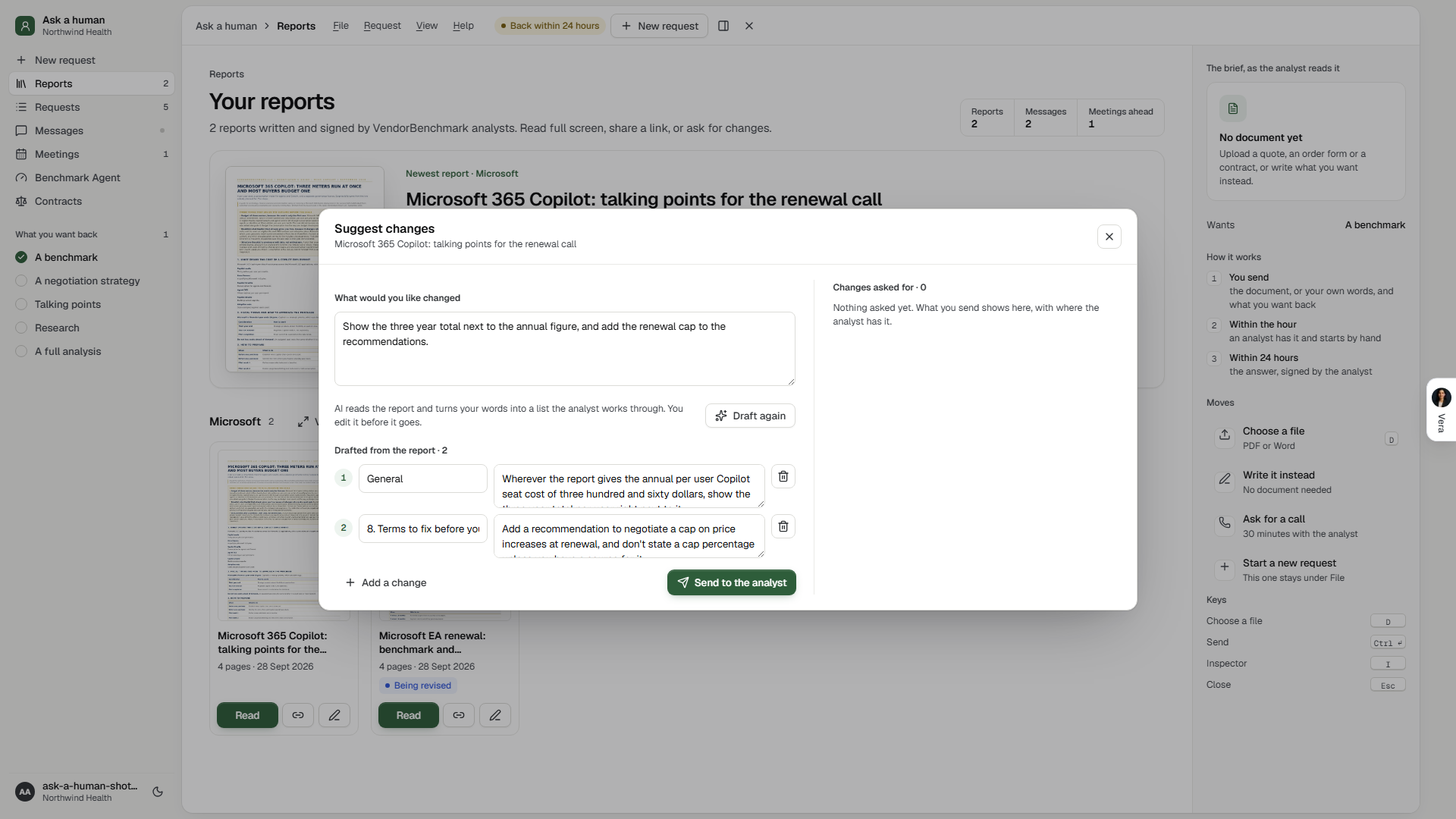This screenshot has width=1456, height=819.
Task: Open the File menu
Action: click(341, 26)
